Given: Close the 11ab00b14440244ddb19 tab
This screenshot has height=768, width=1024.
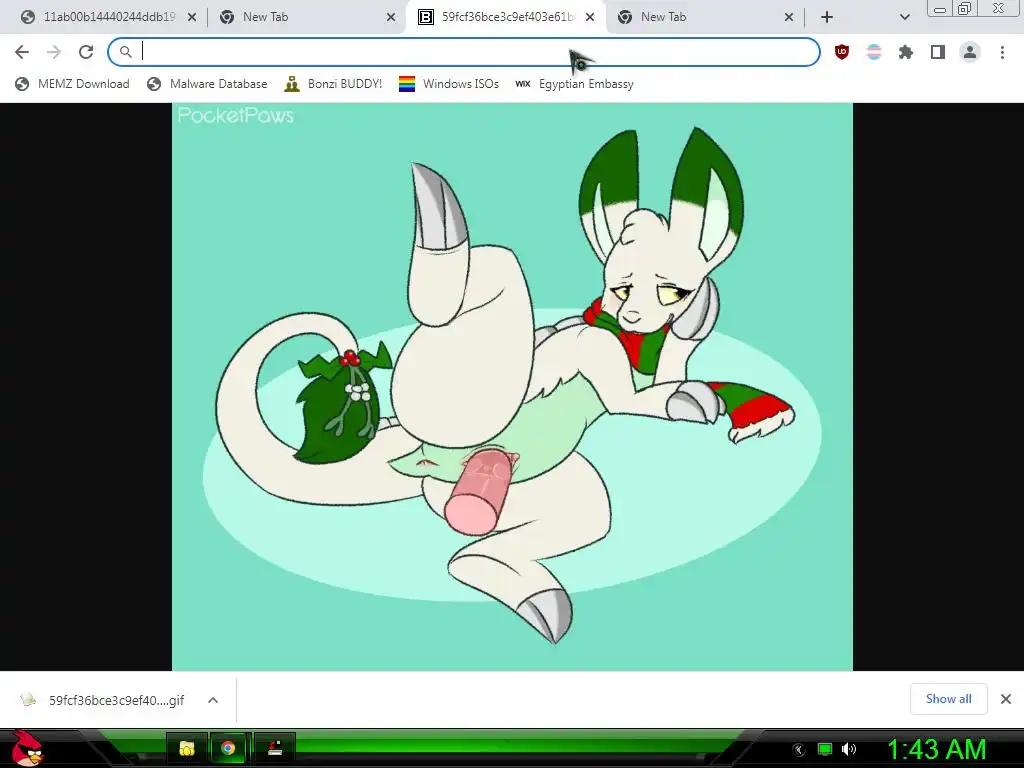Looking at the screenshot, I should 192,17.
